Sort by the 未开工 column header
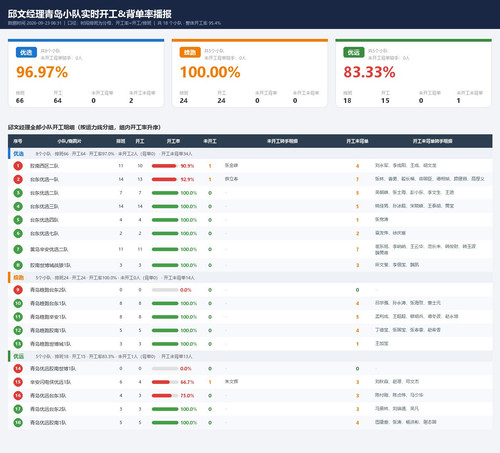 210,141
